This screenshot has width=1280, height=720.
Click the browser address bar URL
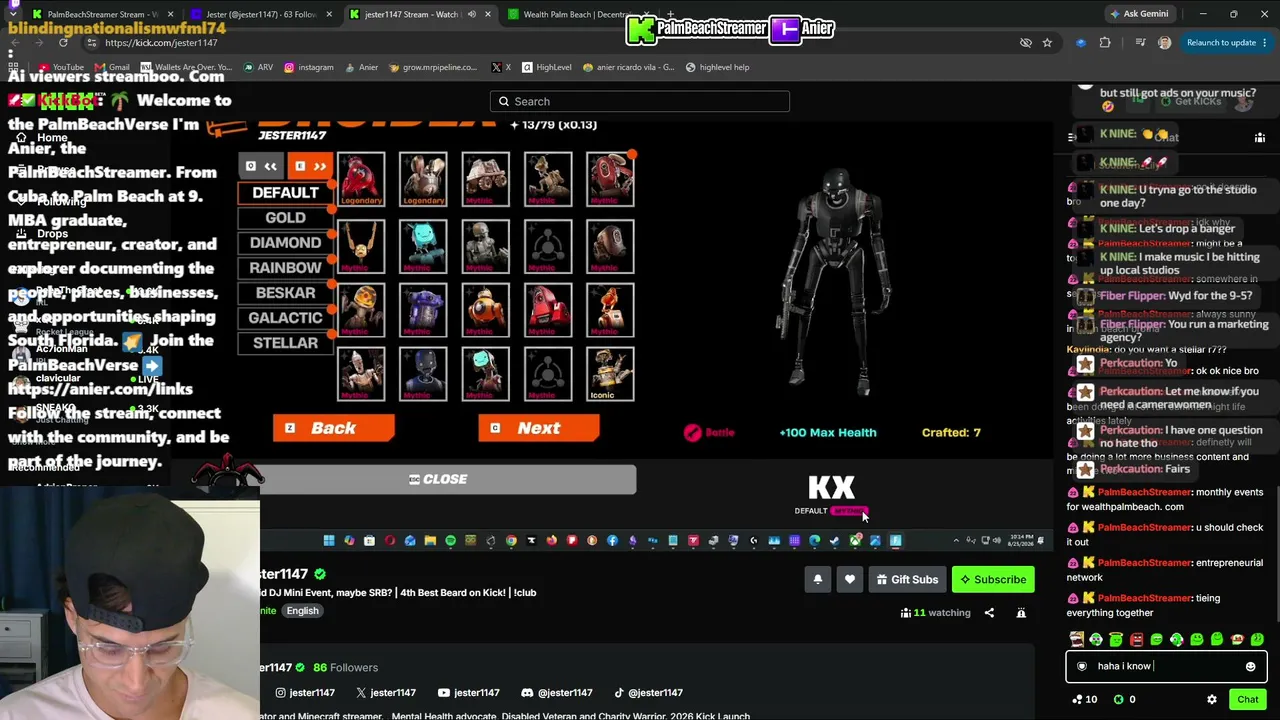161,43
